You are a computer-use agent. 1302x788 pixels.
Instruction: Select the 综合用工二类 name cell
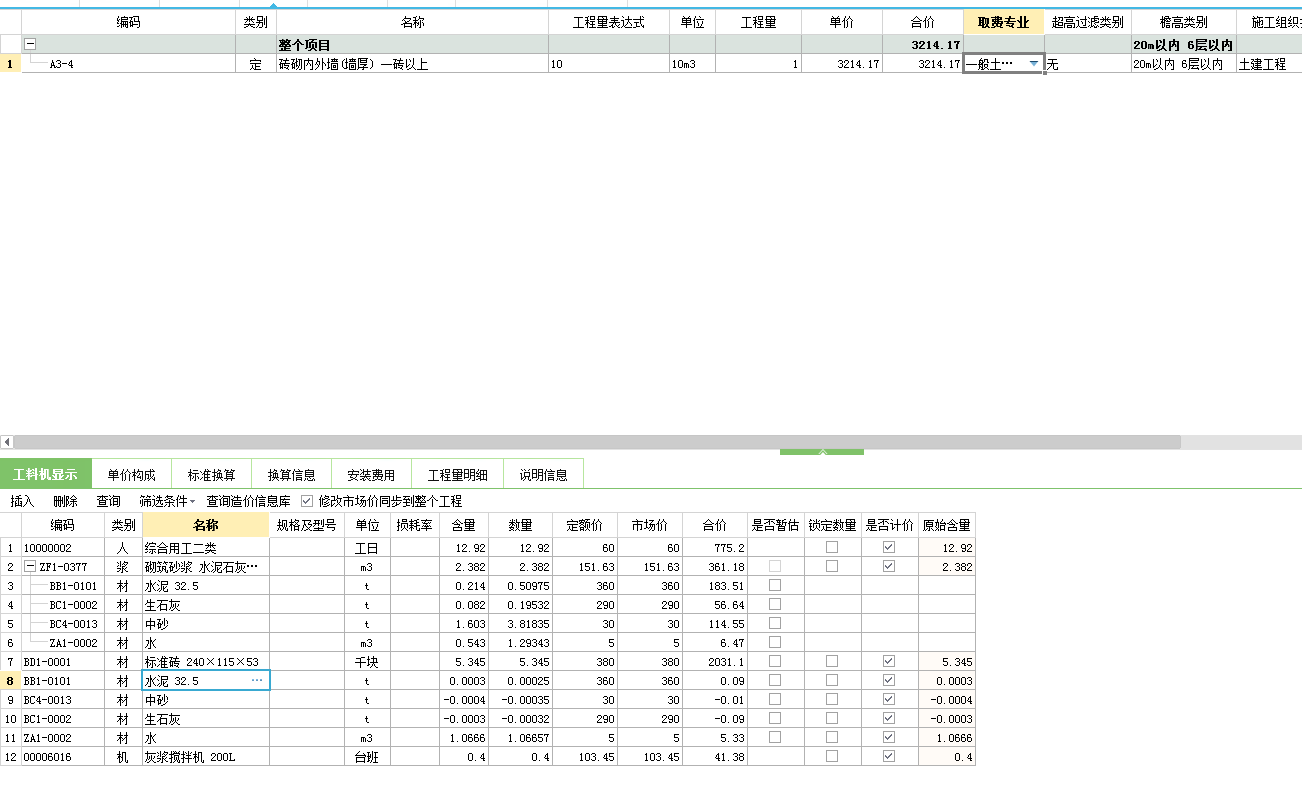pyautogui.click(x=206, y=548)
